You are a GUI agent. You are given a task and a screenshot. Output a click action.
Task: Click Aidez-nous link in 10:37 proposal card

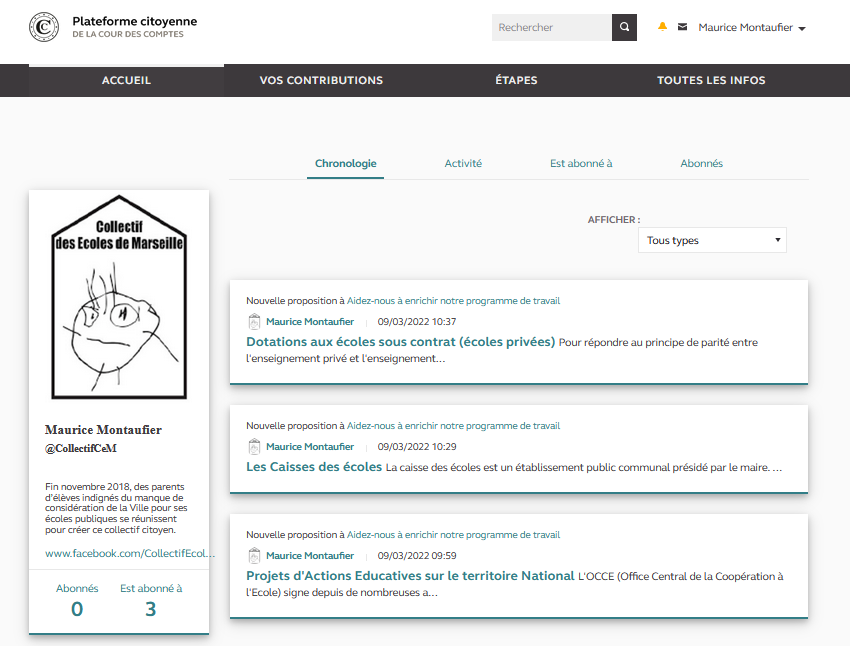point(453,301)
